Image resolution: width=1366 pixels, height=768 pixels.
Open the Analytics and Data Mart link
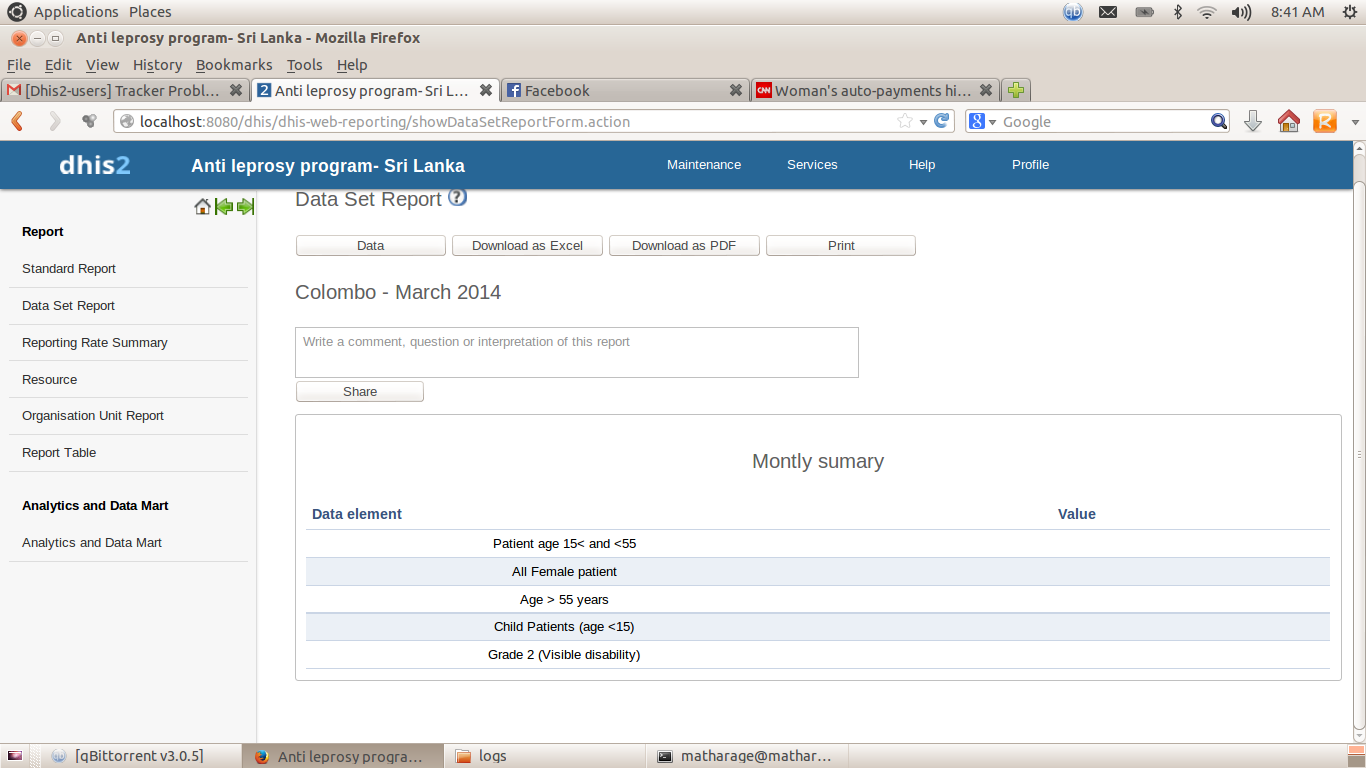pyautogui.click(x=92, y=543)
